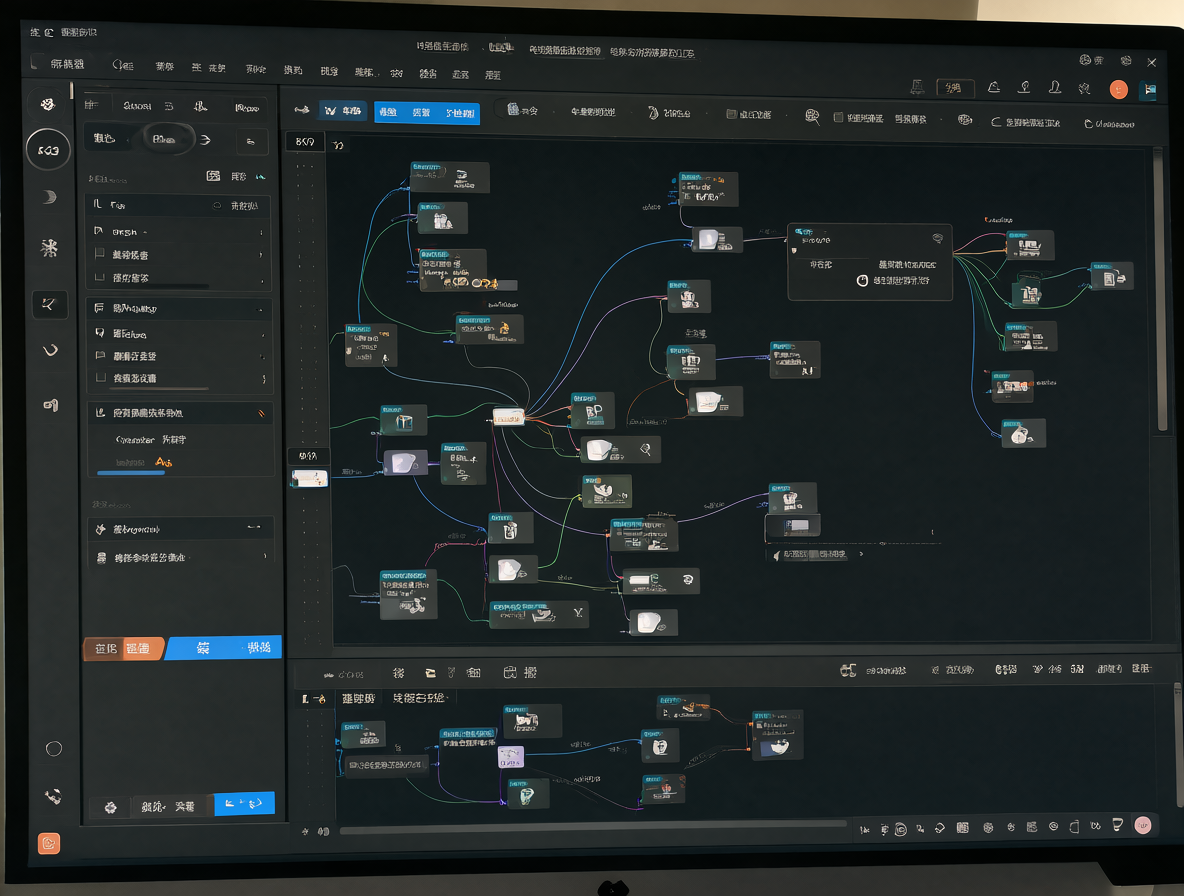The width and height of the screenshot is (1184, 896).
Task: Expand the last left-panel row's chevron
Action: click(x=264, y=556)
